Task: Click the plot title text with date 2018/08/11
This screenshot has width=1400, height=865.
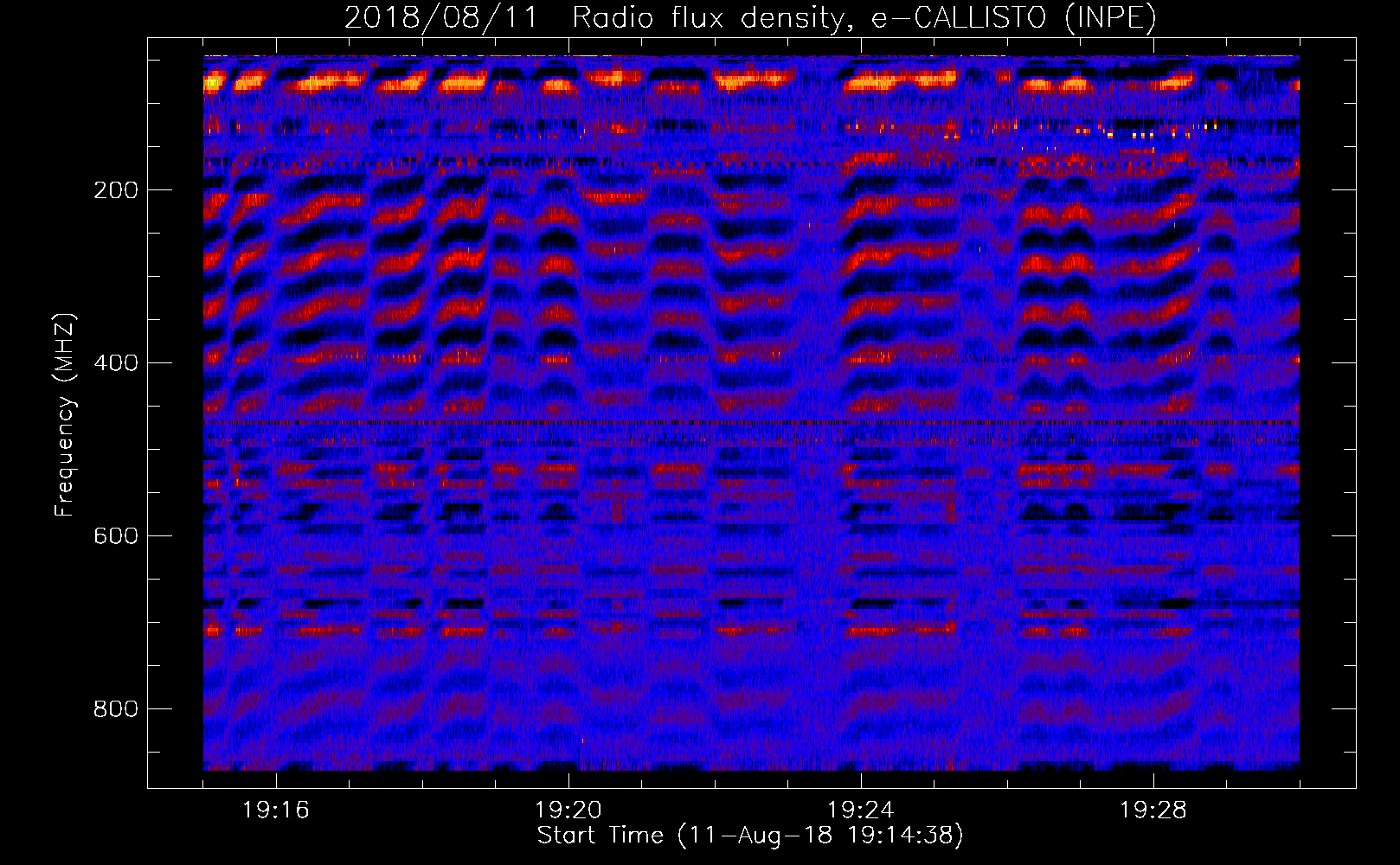Action: coord(750,17)
